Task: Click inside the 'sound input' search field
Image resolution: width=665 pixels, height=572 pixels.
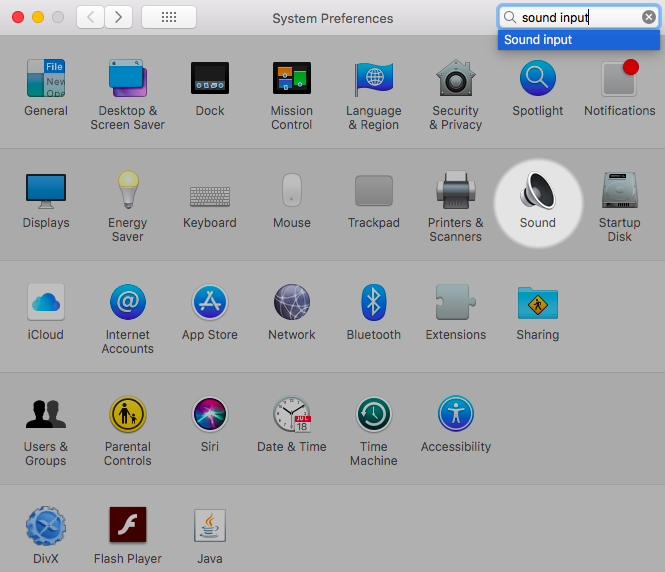Action: [x=578, y=17]
